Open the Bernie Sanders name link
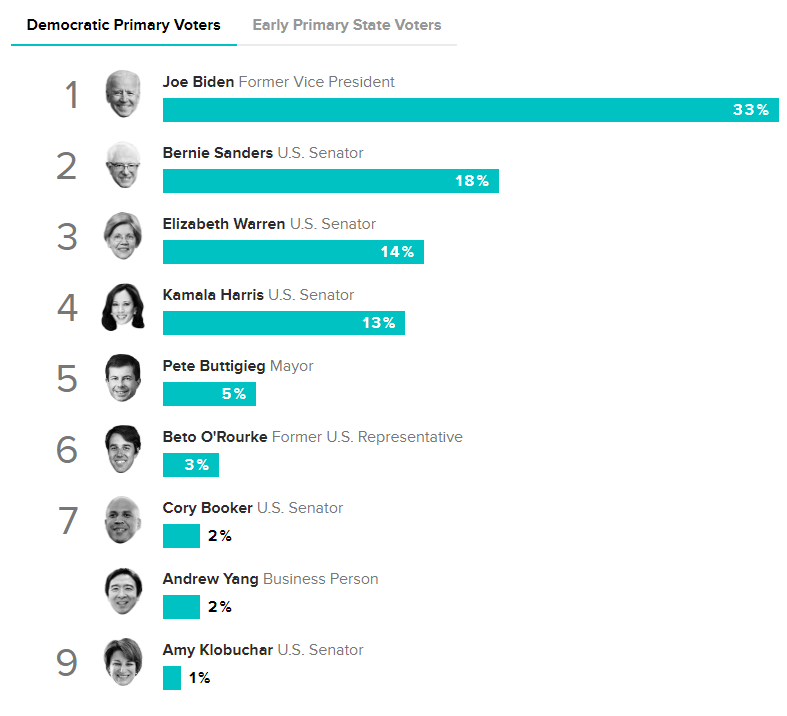 pos(217,153)
